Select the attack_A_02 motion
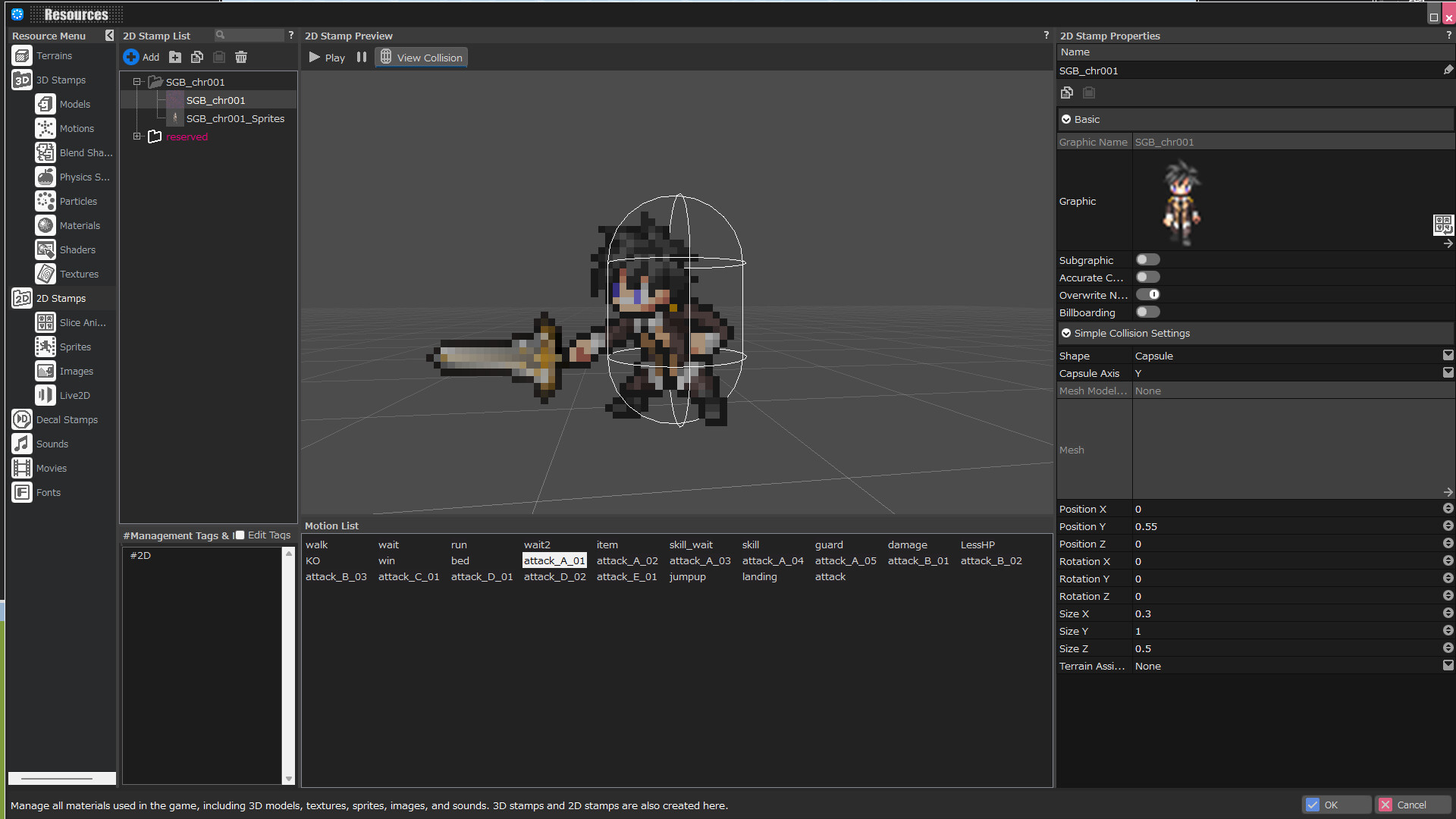Screen dimensions: 1456x819 pyautogui.click(x=627, y=561)
